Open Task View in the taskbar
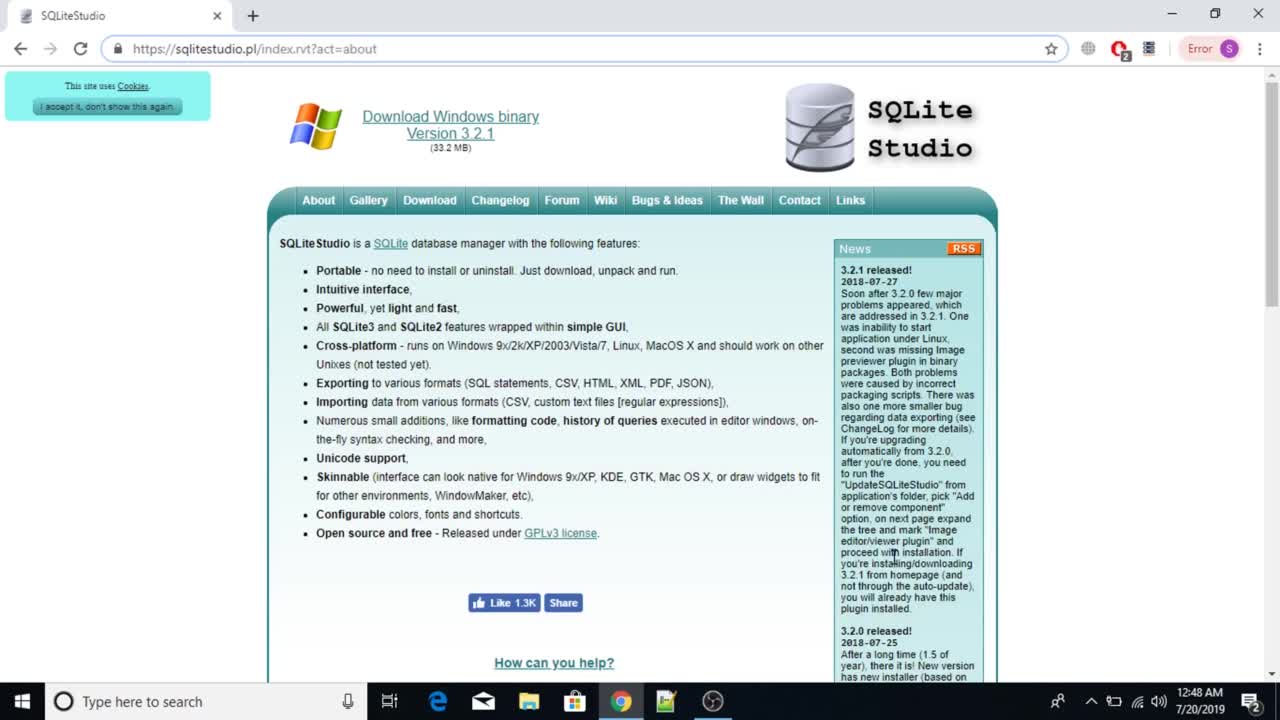The height and width of the screenshot is (720, 1280). coord(390,701)
